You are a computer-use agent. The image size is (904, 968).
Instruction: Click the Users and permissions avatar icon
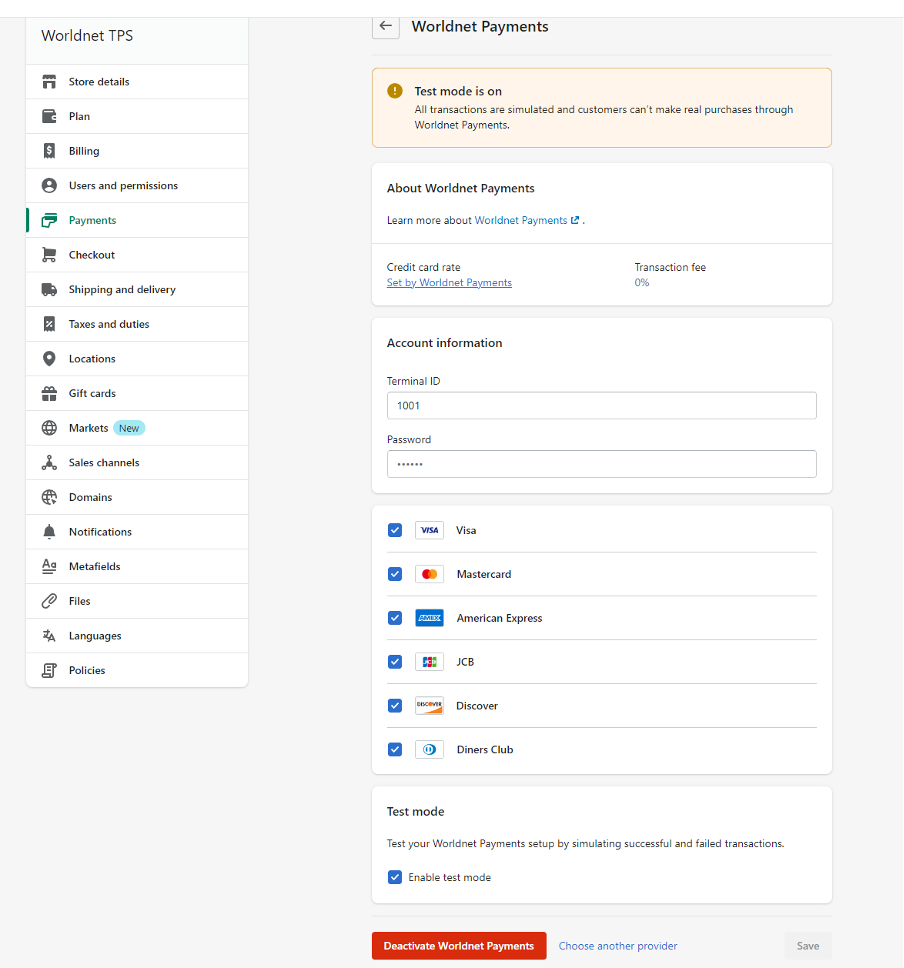(x=49, y=185)
